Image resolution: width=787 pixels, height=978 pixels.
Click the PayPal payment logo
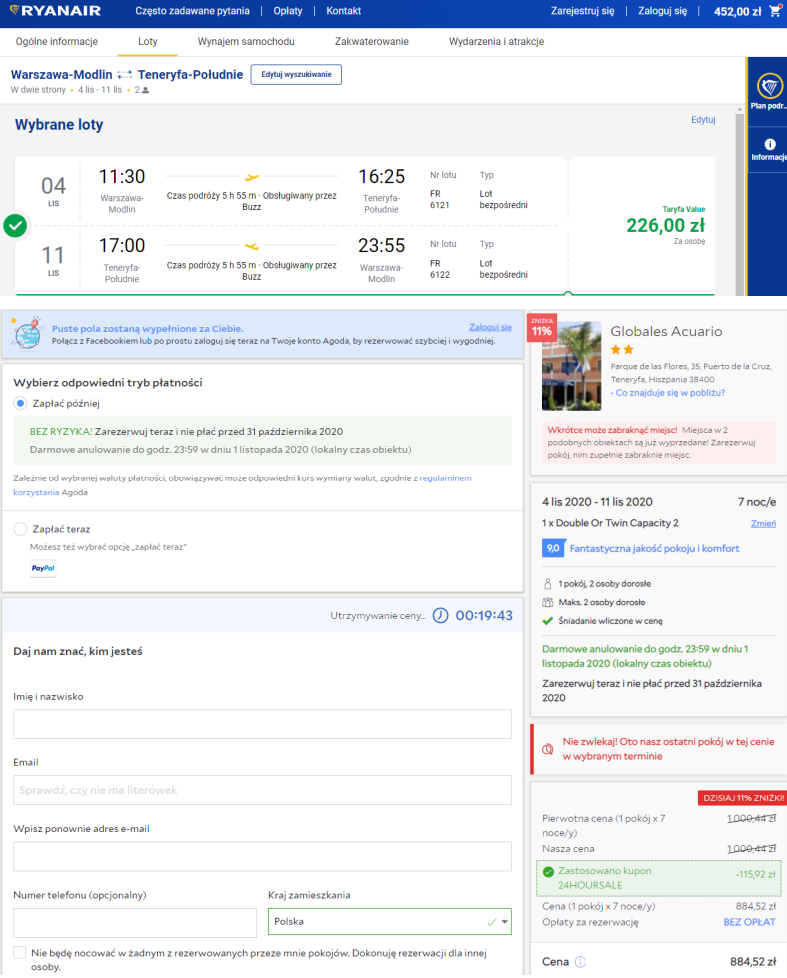point(43,568)
